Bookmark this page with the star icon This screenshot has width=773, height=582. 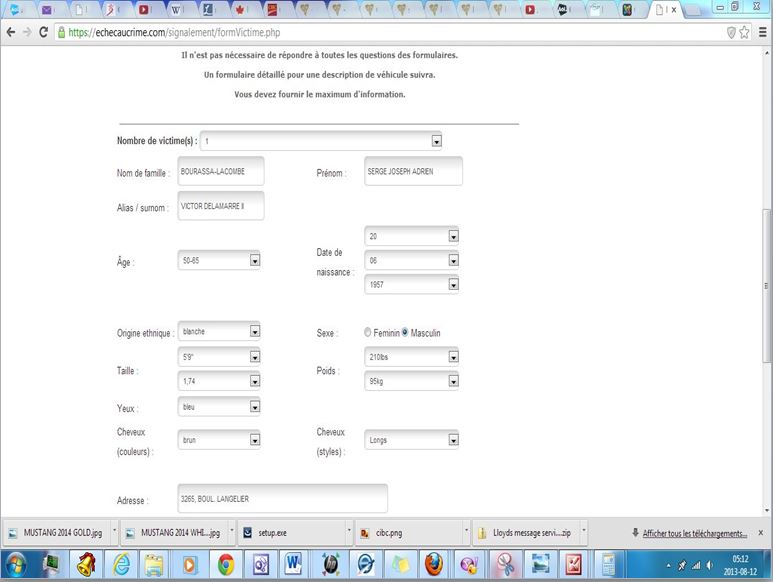[x=744, y=32]
